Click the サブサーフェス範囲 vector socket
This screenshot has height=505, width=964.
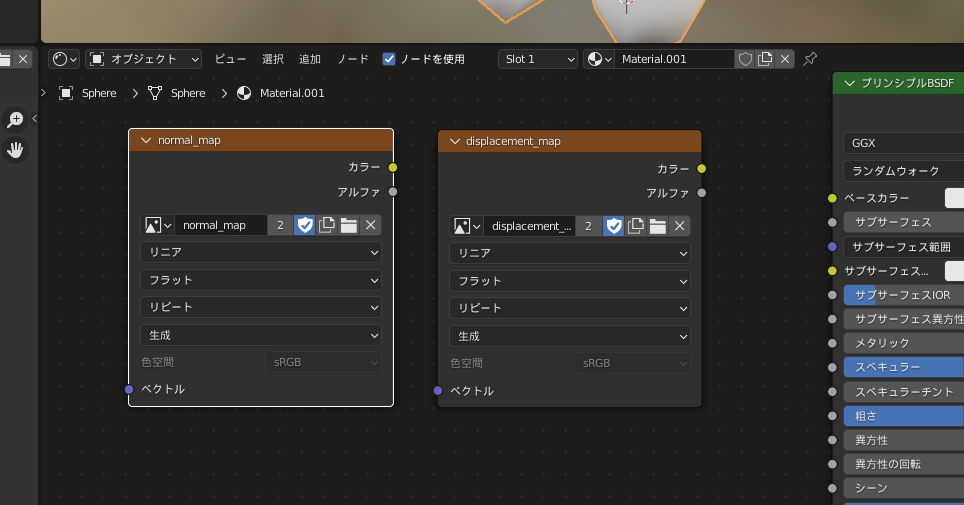[832, 247]
